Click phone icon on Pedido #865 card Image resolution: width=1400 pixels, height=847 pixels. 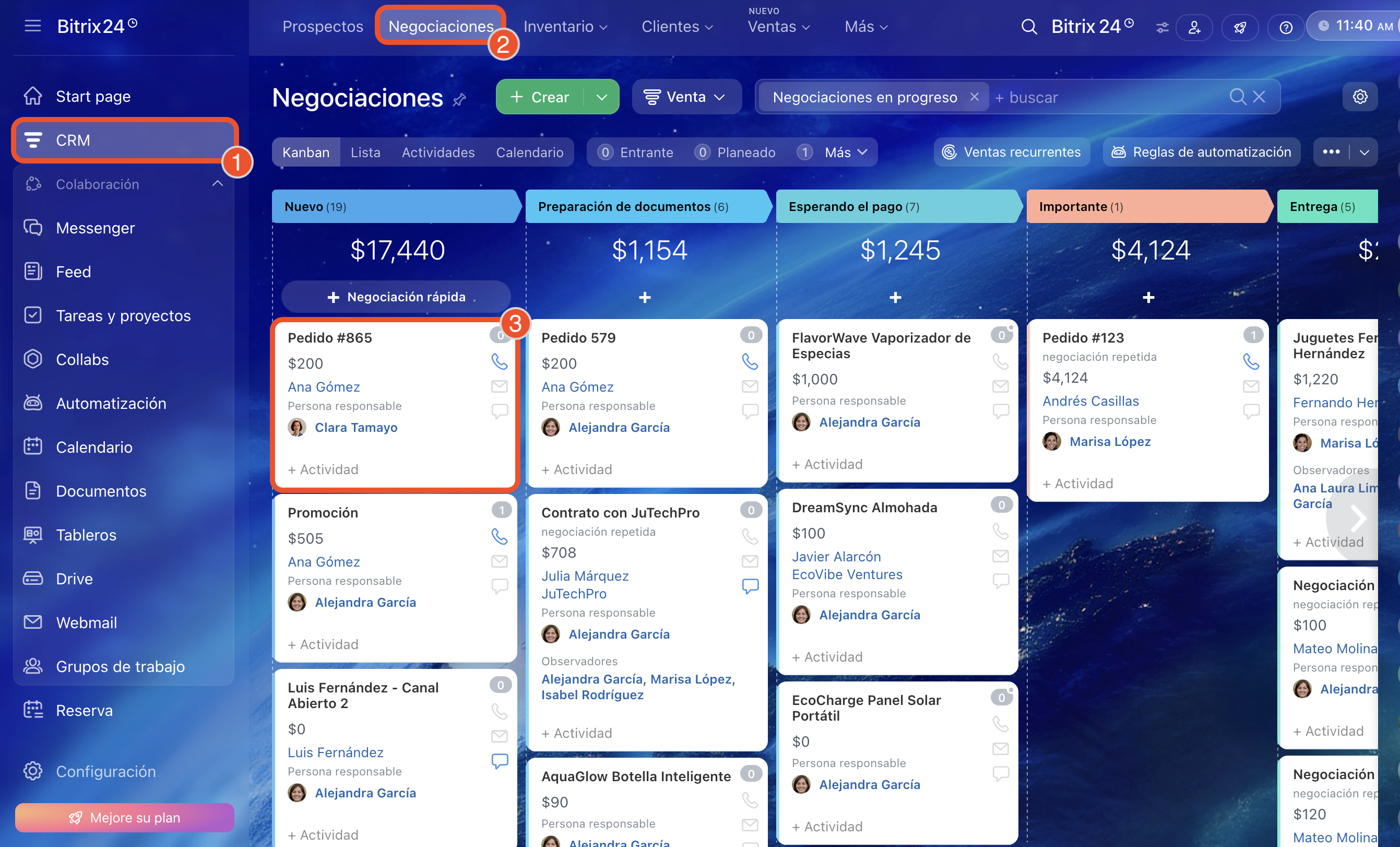(499, 361)
